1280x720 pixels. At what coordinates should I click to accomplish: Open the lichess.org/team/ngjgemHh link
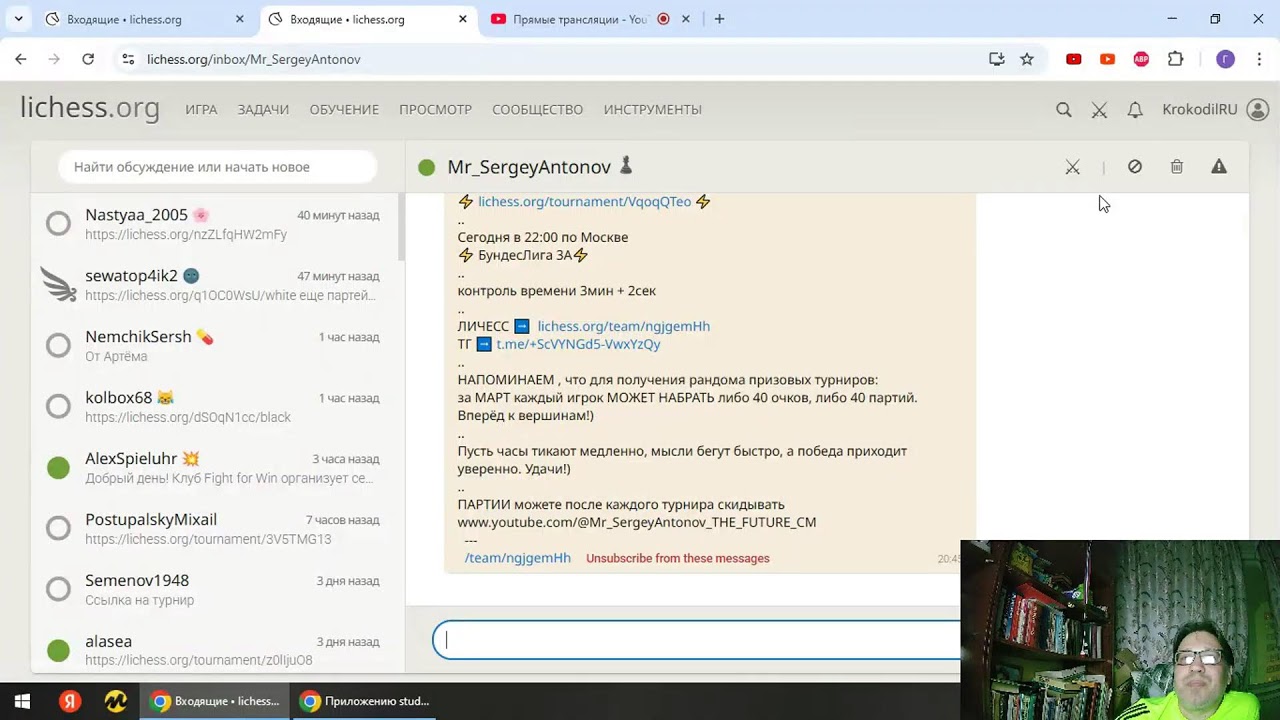coord(623,326)
